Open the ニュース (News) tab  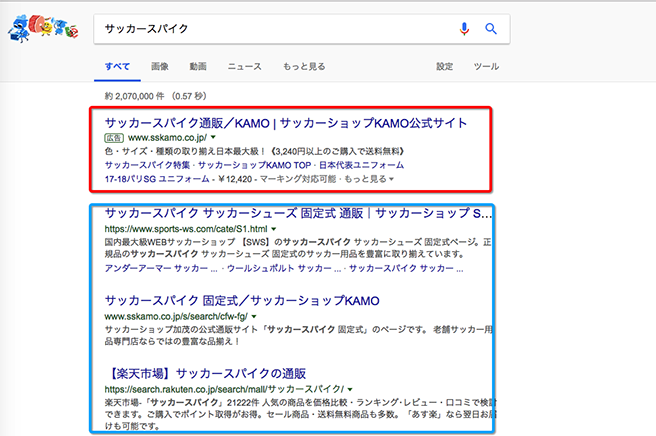tap(244, 67)
